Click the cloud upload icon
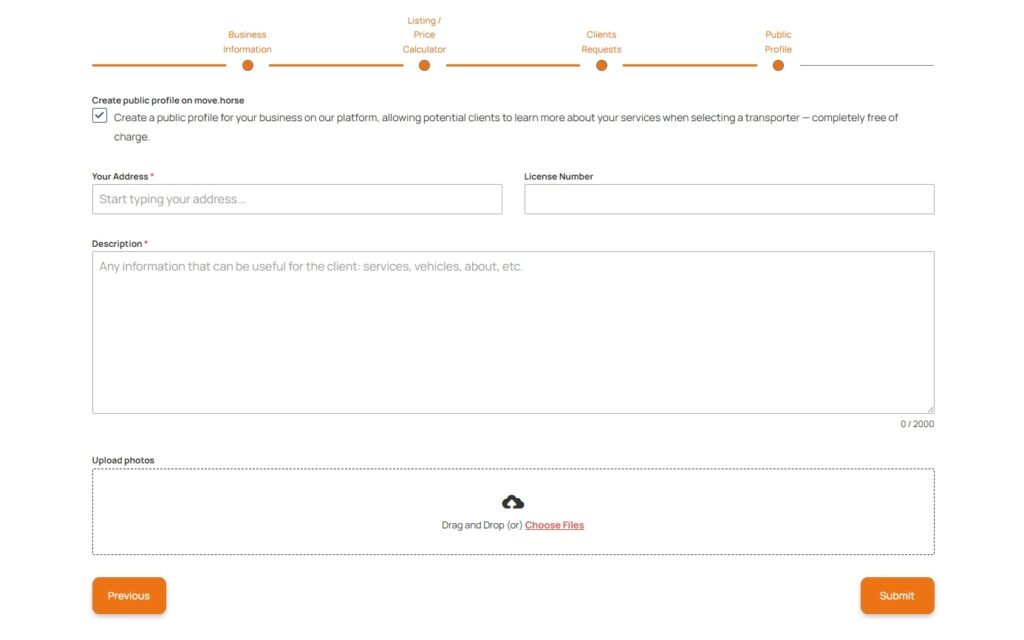Screen dimensions: 1024x640 pos(512,502)
